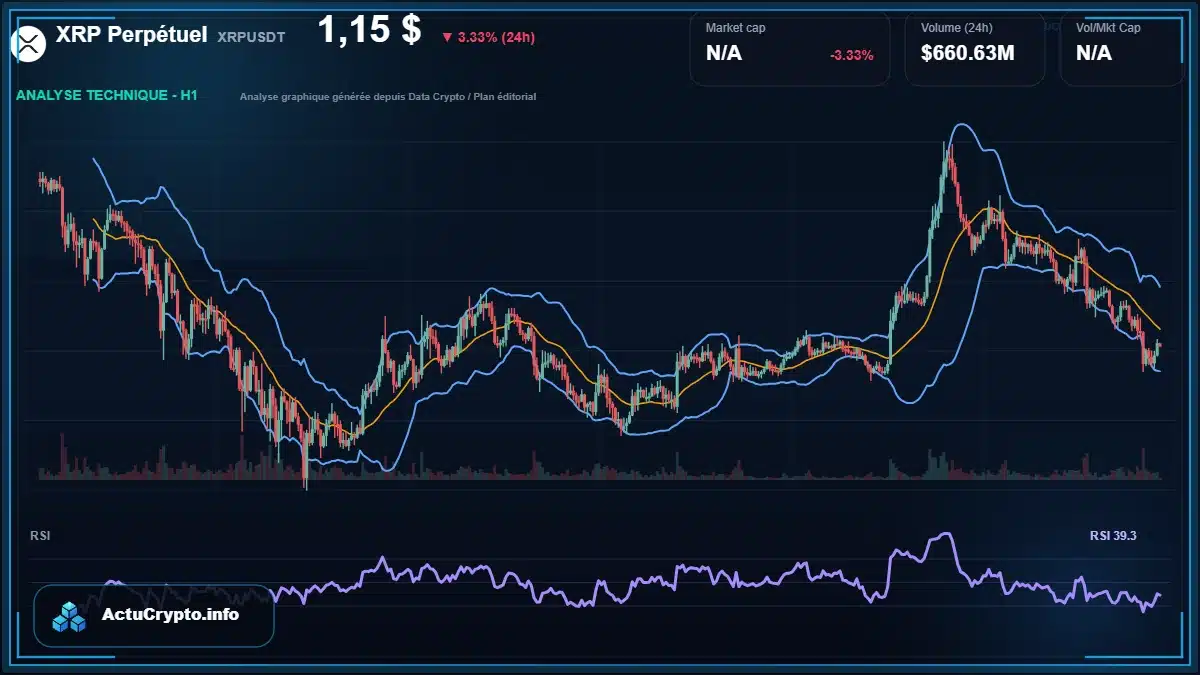Click the RSI panel label
This screenshot has height=675, width=1200.
(x=40, y=536)
